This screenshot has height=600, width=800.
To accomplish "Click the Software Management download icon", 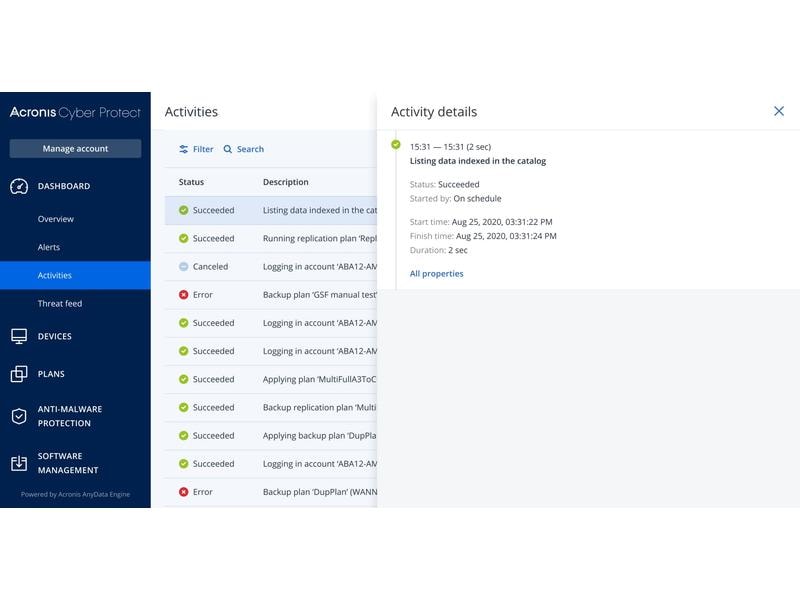I will pos(19,463).
